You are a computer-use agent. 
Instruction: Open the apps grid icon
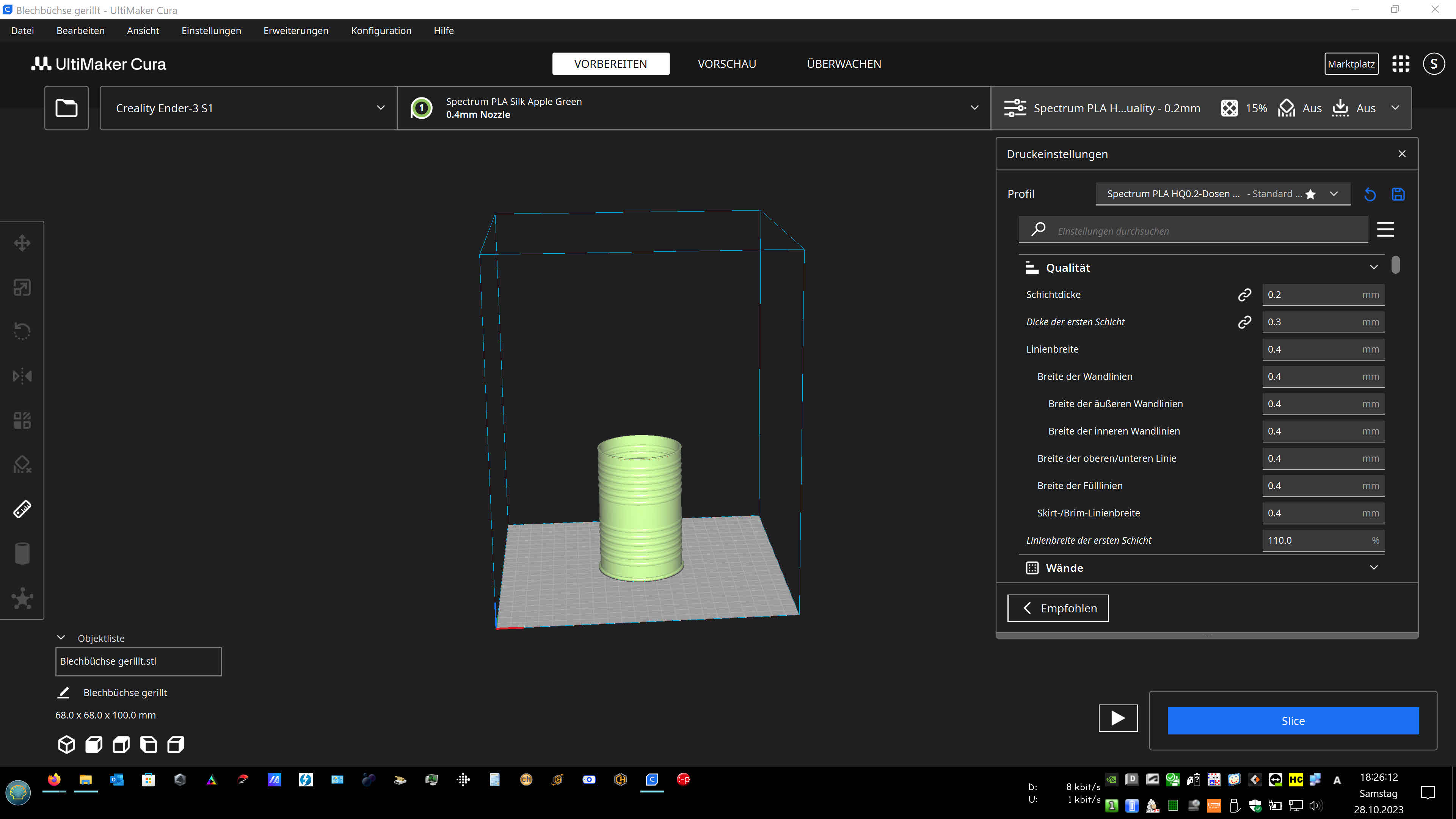tap(1401, 64)
